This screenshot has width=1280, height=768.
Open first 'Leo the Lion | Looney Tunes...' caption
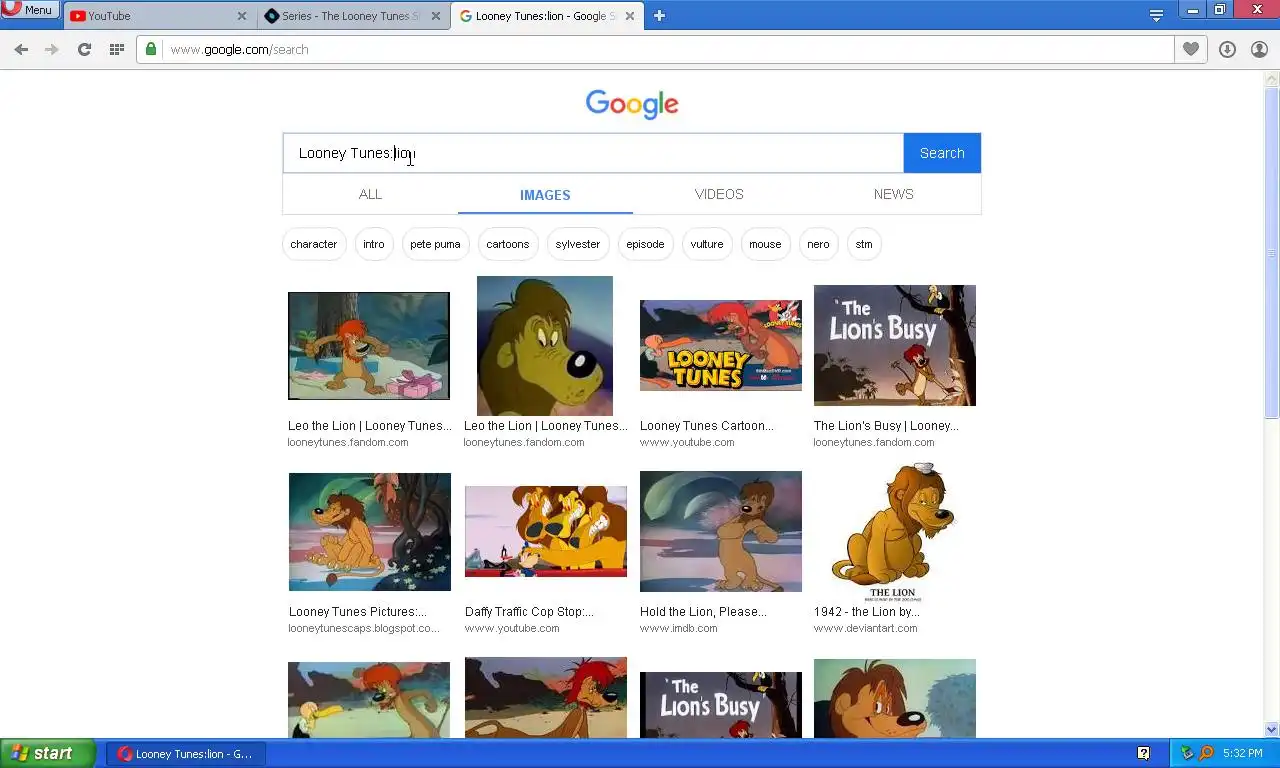pos(370,426)
